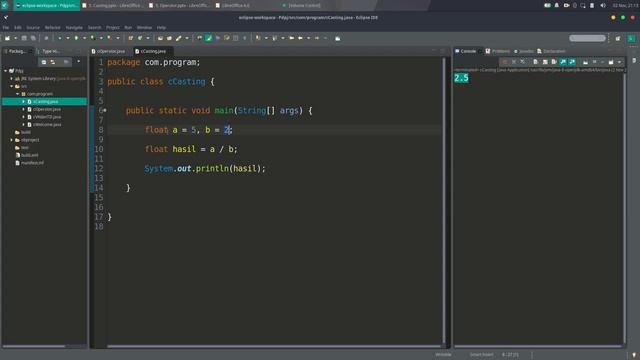The image size is (640, 360).
Task: Click the External Tools run icon
Action: coord(109,38)
